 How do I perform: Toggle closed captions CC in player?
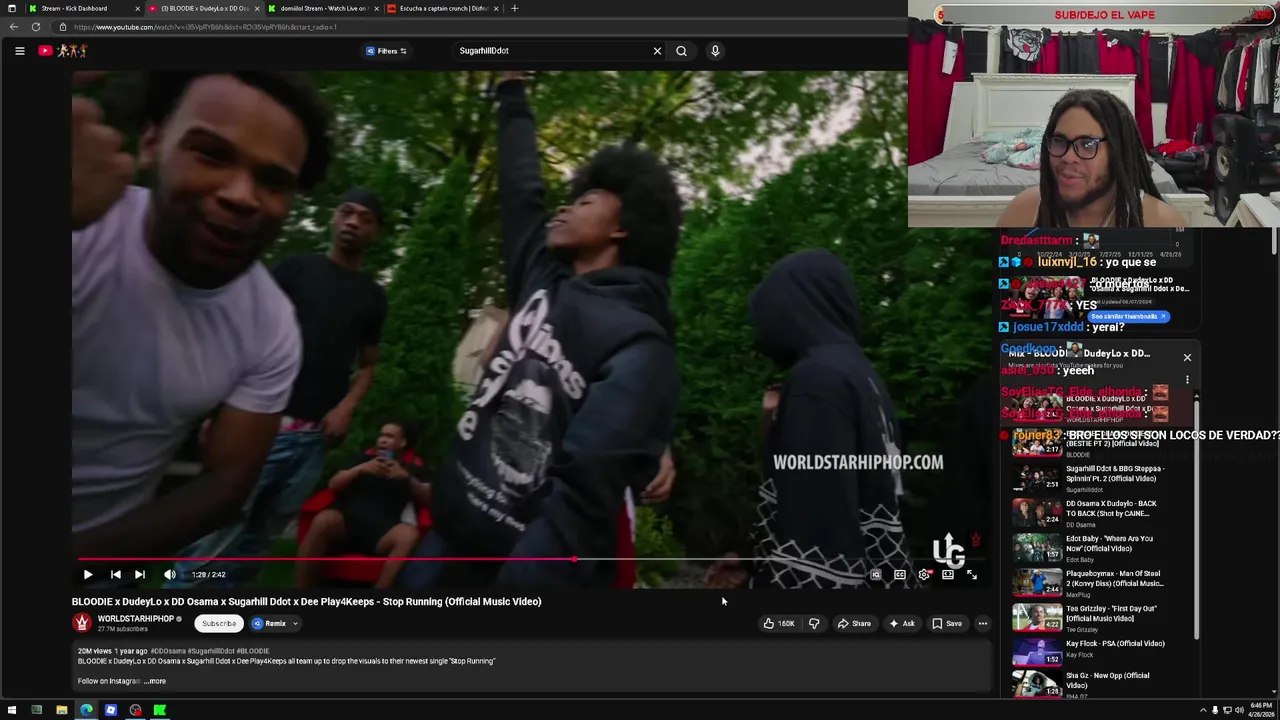click(x=900, y=575)
